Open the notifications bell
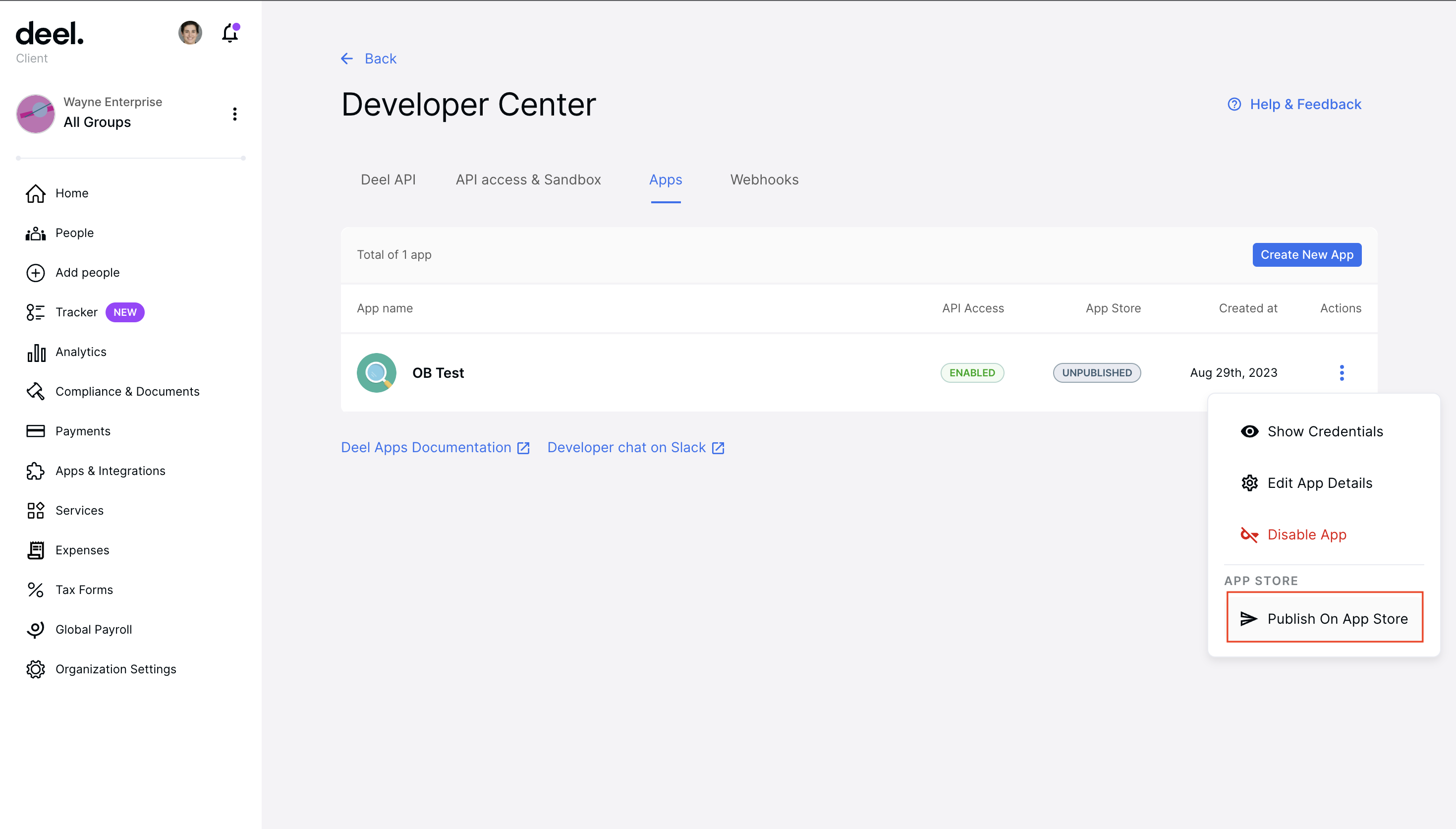Image resolution: width=1456 pixels, height=829 pixels. [x=230, y=33]
